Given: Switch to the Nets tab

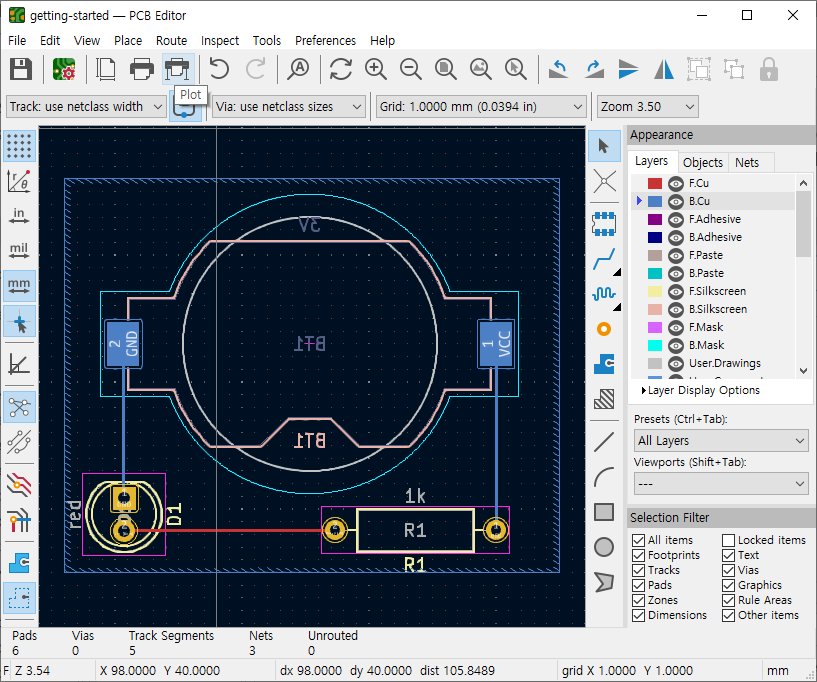Looking at the screenshot, I should click(747, 163).
